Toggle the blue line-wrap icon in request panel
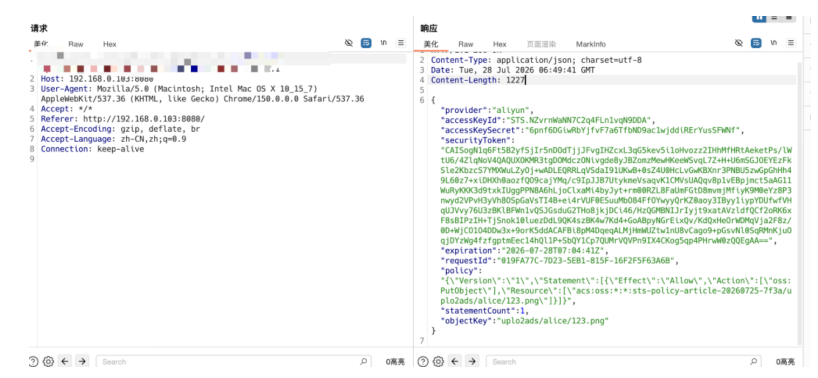The image size is (818, 378). pyautogui.click(x=366, y=43)
